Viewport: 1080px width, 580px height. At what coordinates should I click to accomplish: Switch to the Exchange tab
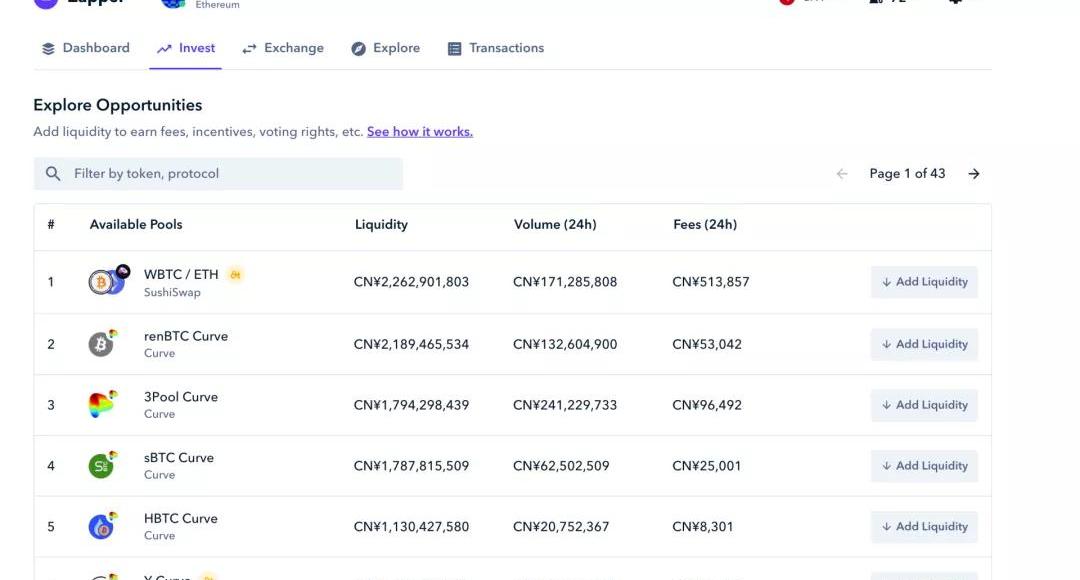pos(282,48)
